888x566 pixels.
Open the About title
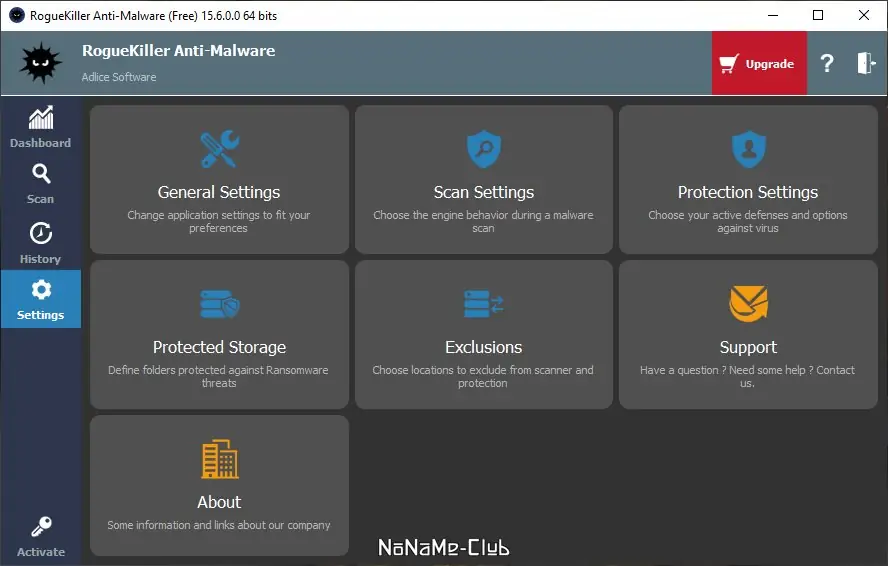(x=219, y=502)
